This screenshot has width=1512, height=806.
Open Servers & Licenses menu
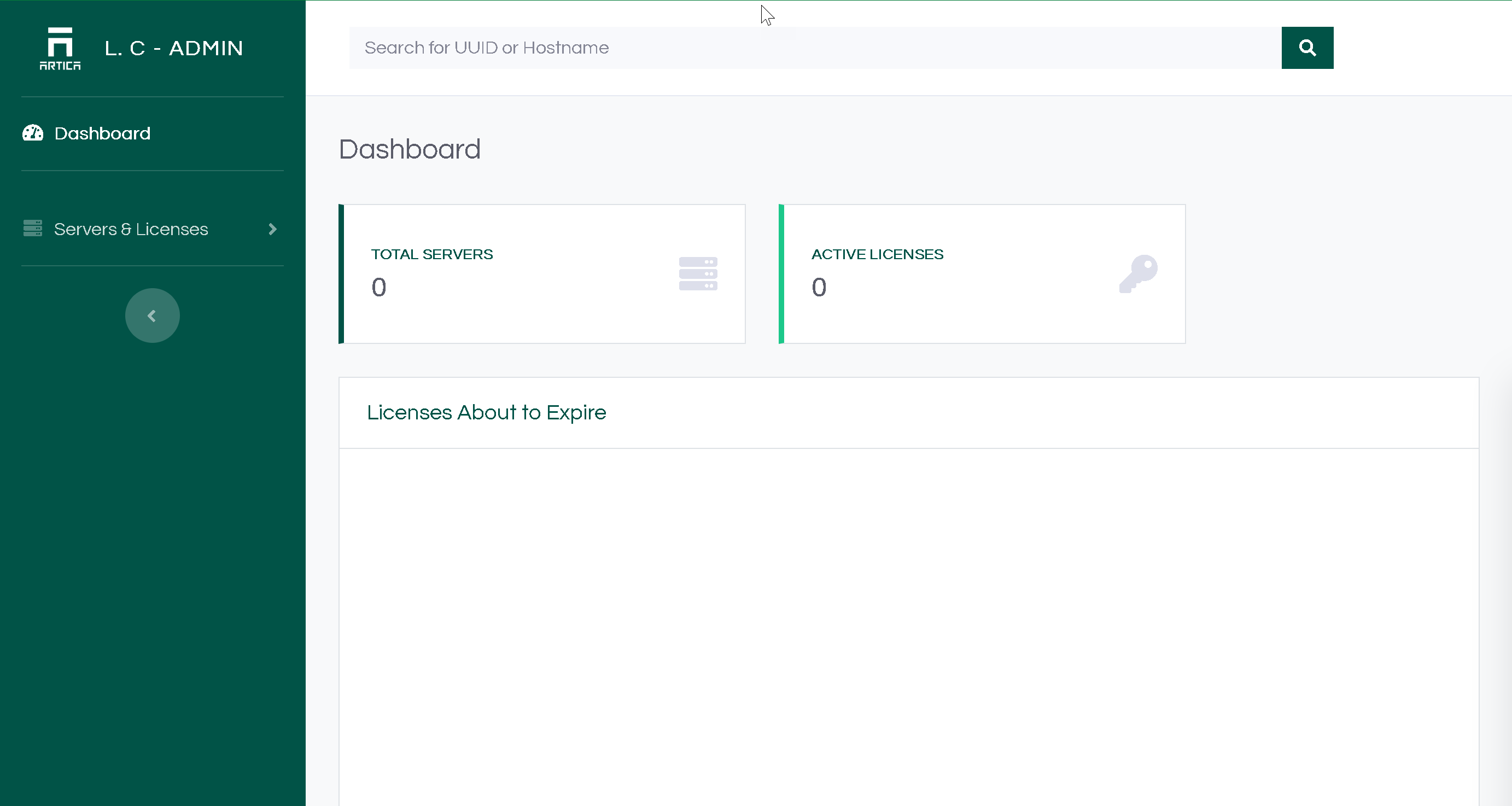[131, 229]
